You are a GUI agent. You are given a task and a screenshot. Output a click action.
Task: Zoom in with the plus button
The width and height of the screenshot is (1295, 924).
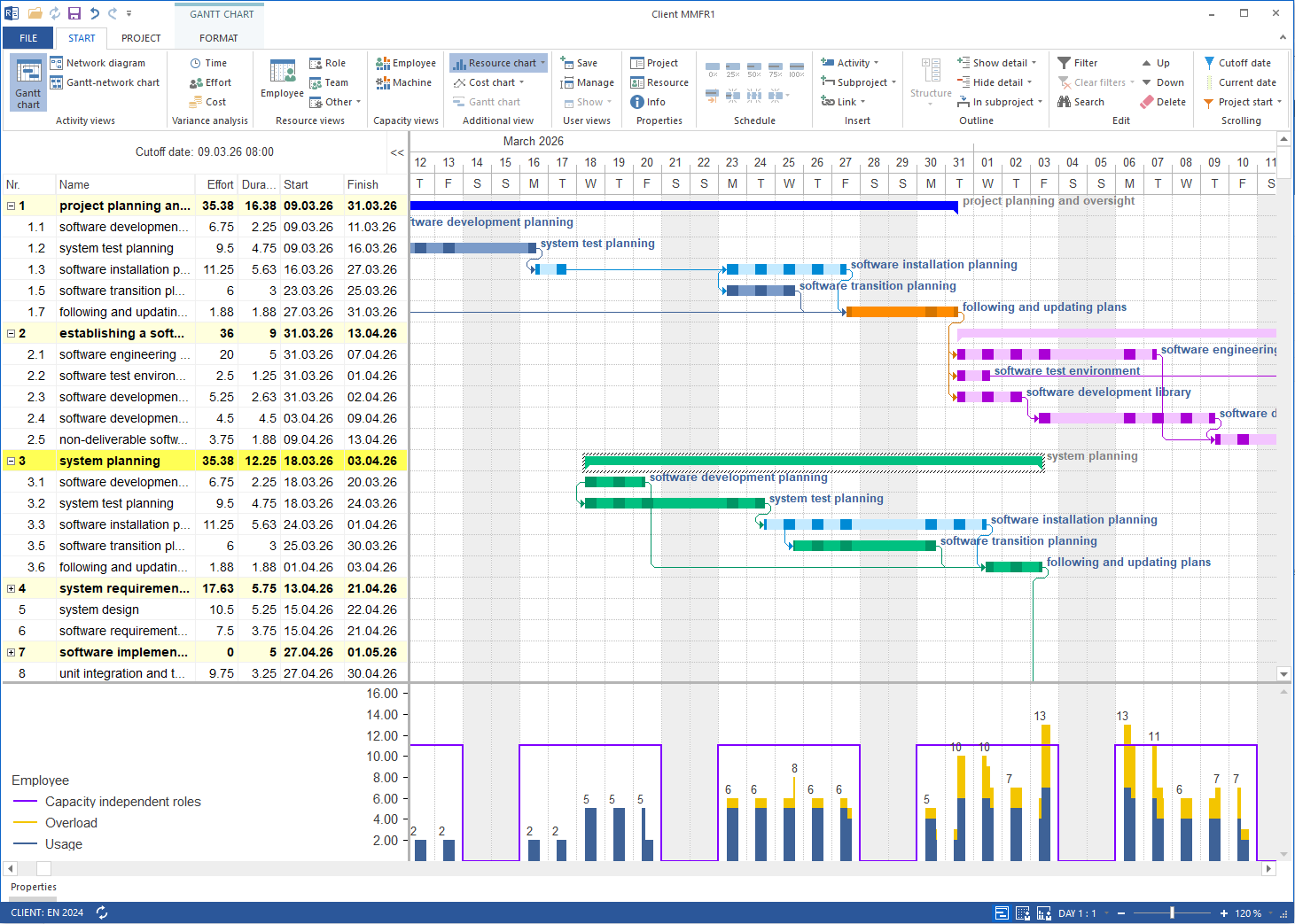(x=1224, y=913)
